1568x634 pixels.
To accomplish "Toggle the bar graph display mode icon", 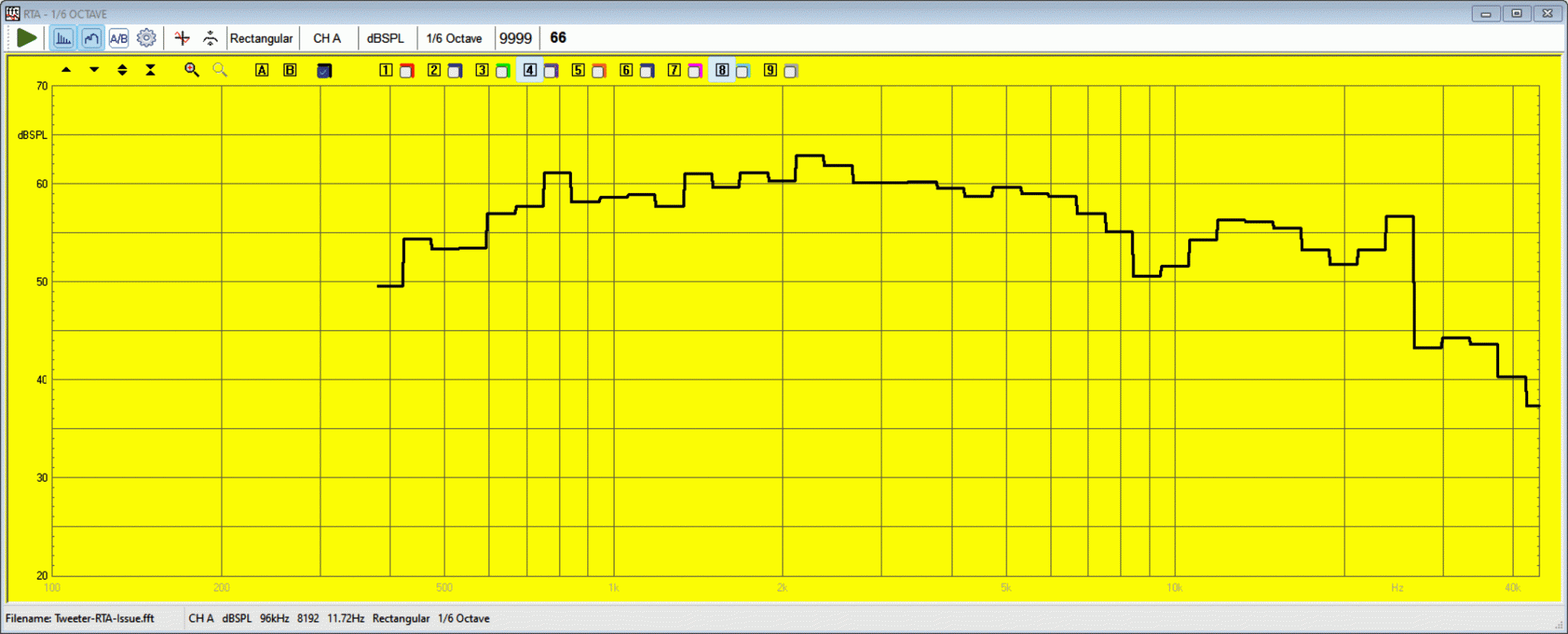I will (x=63, y=38).
